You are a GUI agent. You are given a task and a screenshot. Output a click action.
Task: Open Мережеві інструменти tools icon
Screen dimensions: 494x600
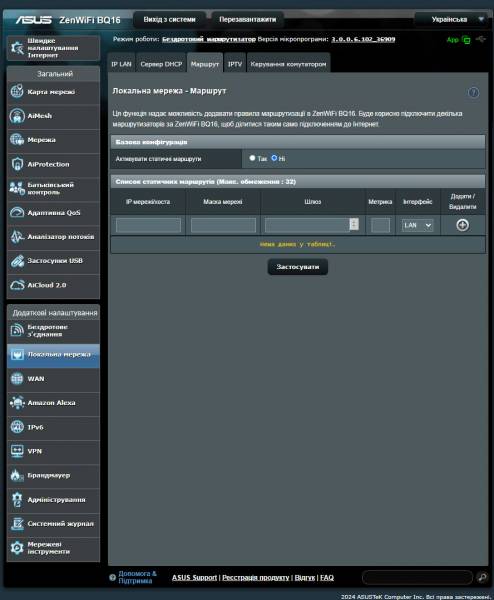click(17, 548)
